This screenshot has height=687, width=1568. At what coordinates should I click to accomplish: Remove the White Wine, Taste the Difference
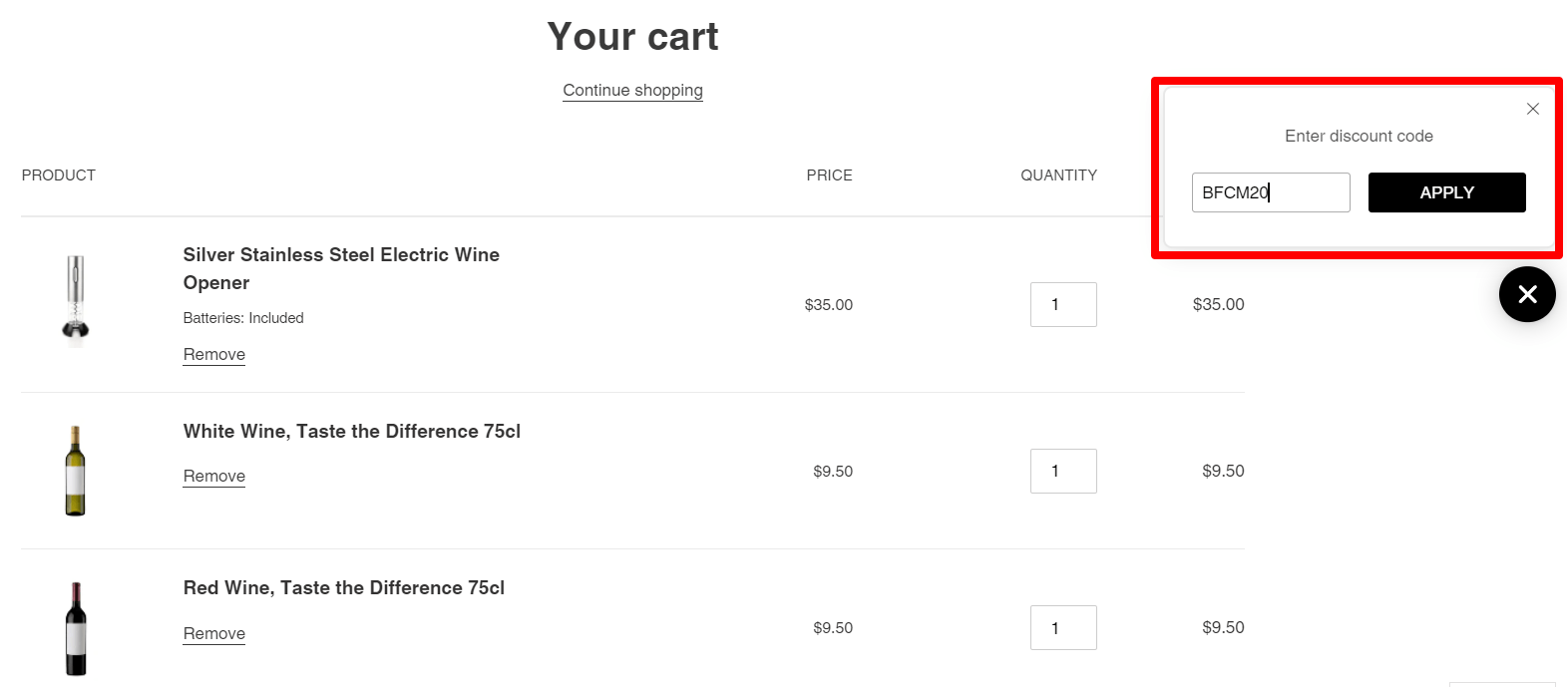tap(213, 476)
